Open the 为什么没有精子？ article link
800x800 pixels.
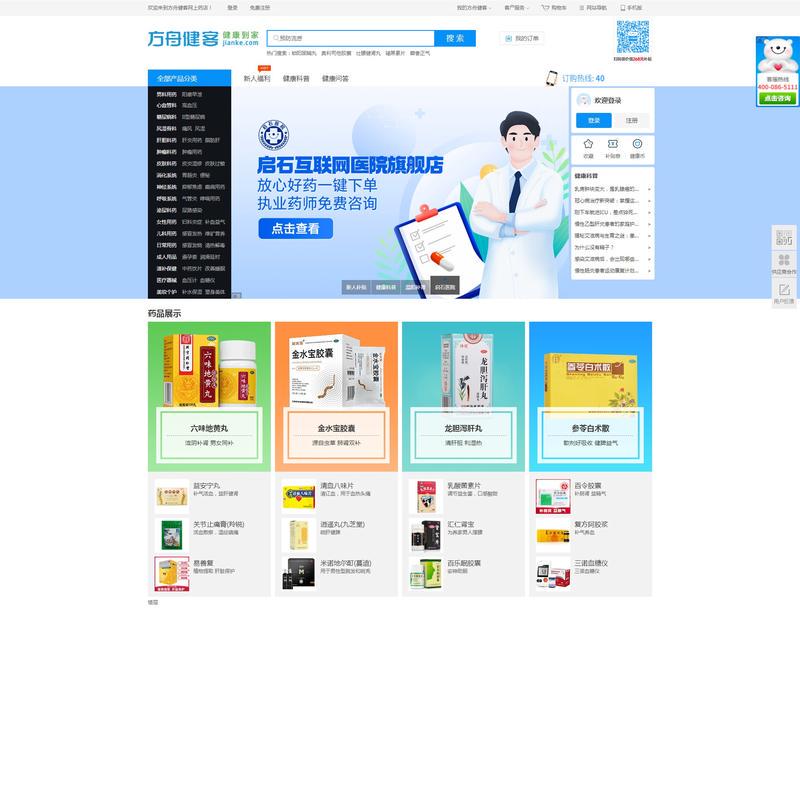click(594, 247)
